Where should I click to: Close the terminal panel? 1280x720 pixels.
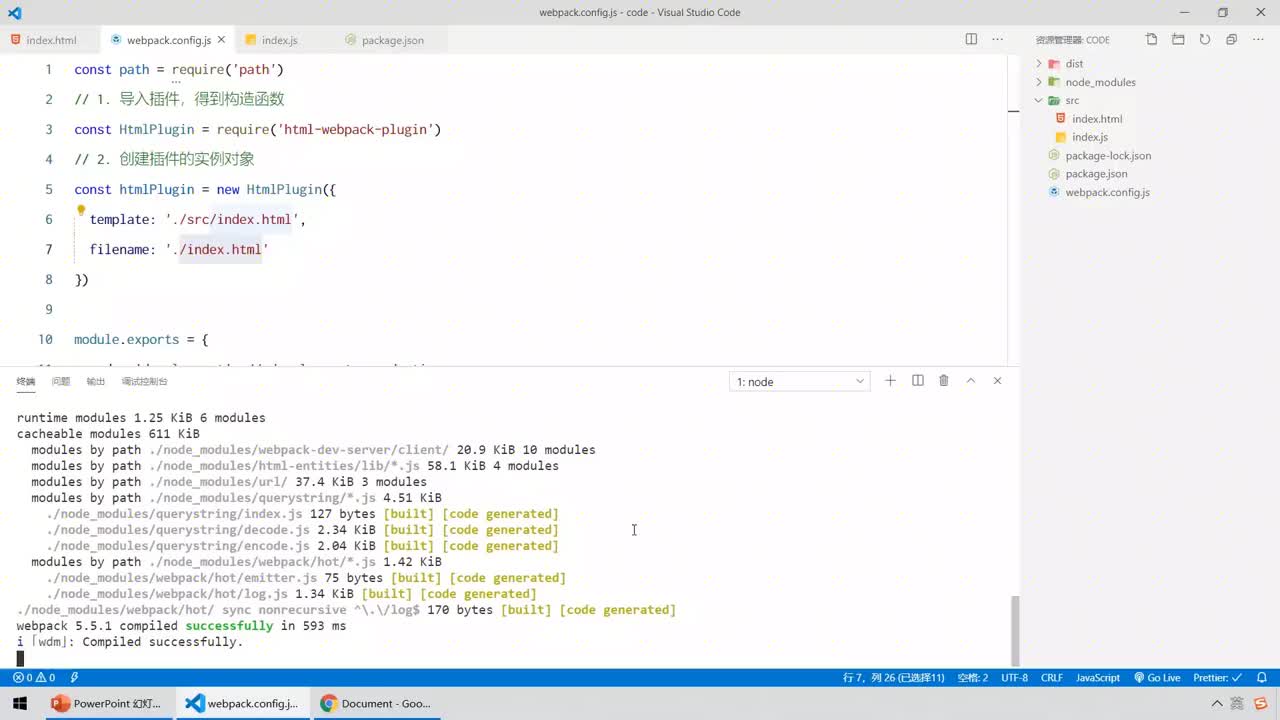[x=997, y=381]
